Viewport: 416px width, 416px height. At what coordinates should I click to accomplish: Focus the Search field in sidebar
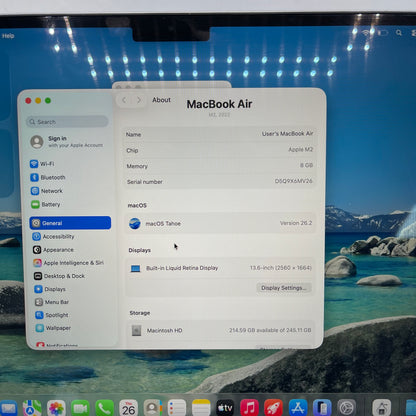click(x=67, y=122)
